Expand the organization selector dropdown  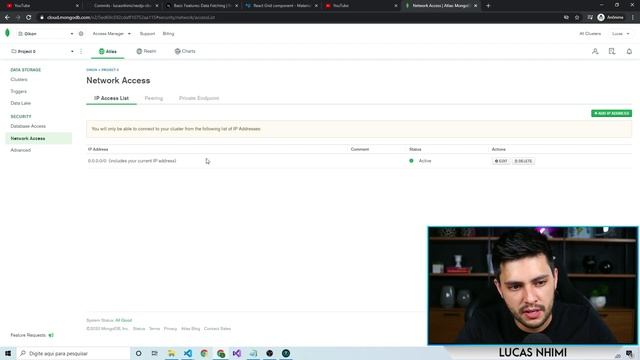click(x=46, y=33)
